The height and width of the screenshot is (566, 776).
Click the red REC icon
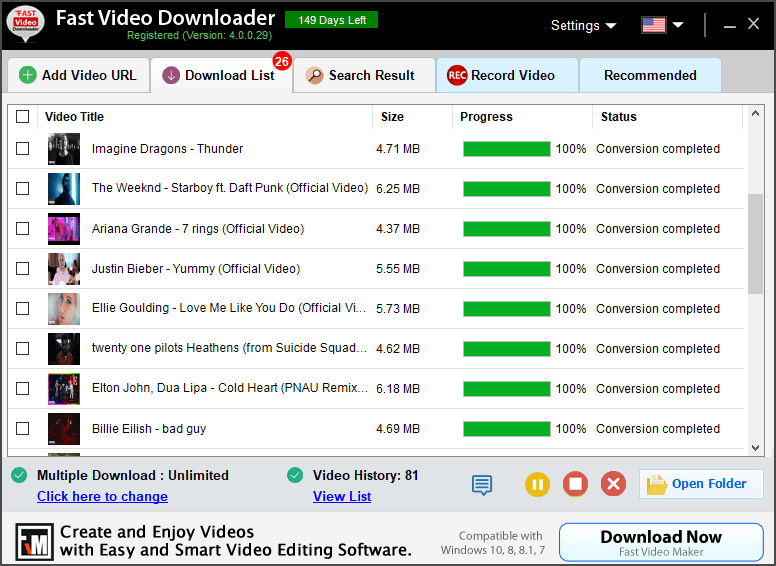click(457, 75)
